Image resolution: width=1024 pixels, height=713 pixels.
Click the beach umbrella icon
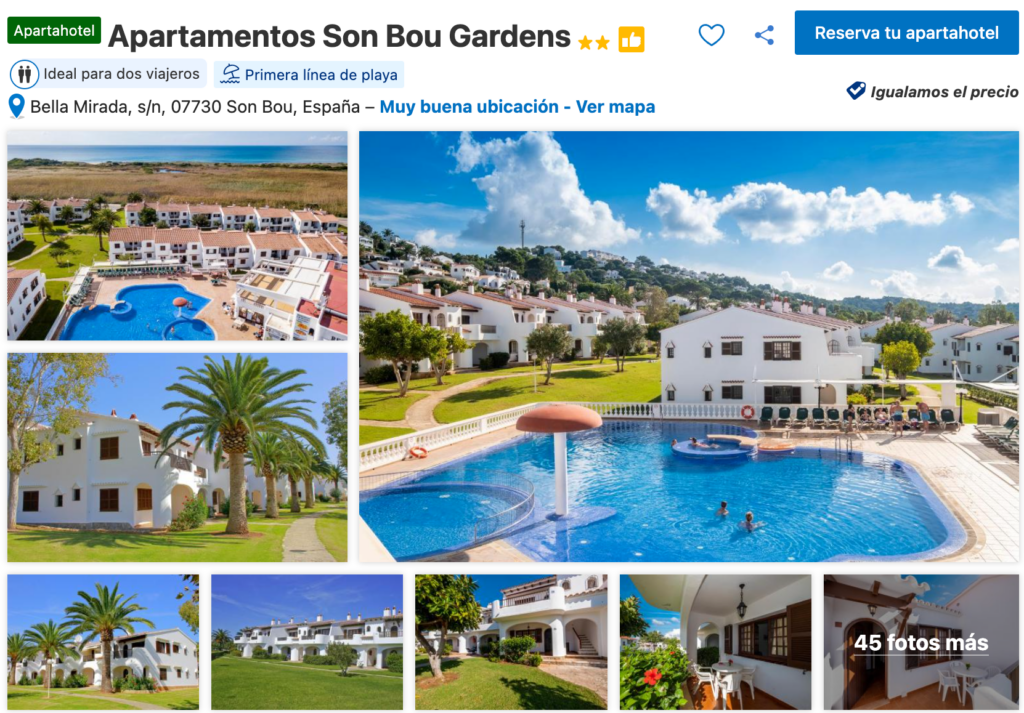pos(230,74)
